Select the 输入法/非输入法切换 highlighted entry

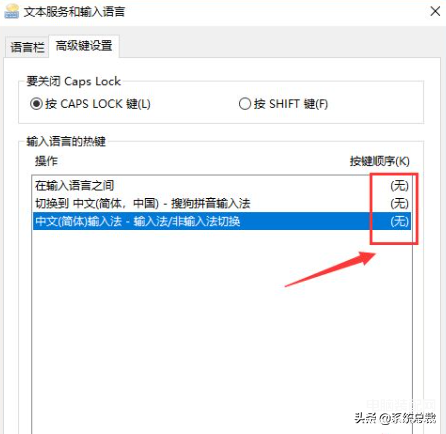(x=222, y=221)
